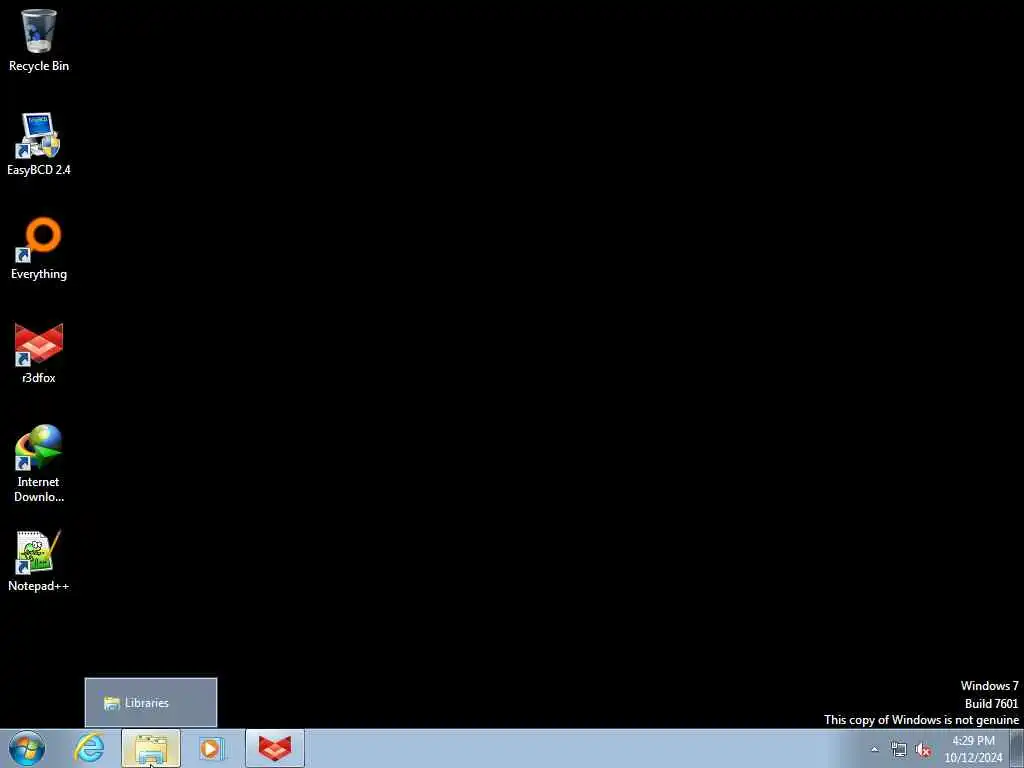The image size is (1024, 768).
Task: Launch Internet Explorer from the taskbar
Action: coord(89,748)
